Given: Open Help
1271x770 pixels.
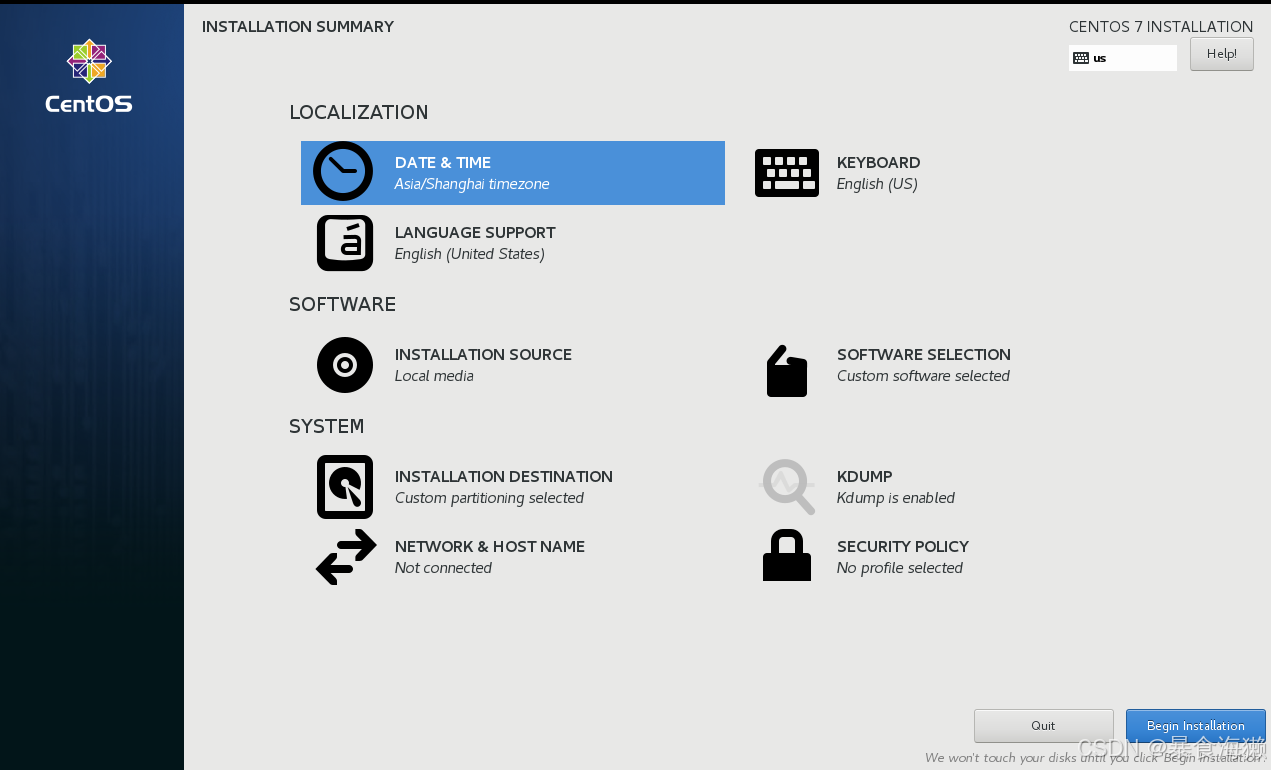Looking at the screenshot, I should click(1222, 54).
